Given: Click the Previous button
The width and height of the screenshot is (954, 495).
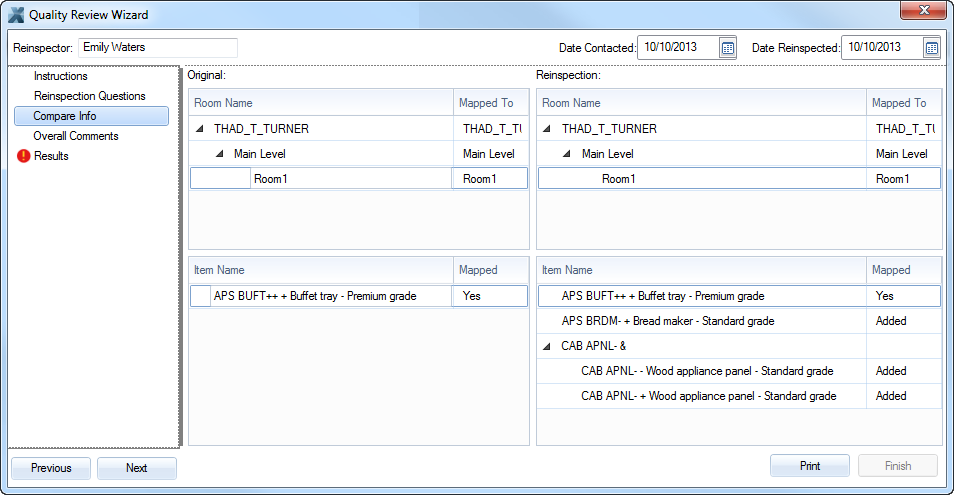Looking at the screenshot, I should pyautogui.click(x=51, y=468).
